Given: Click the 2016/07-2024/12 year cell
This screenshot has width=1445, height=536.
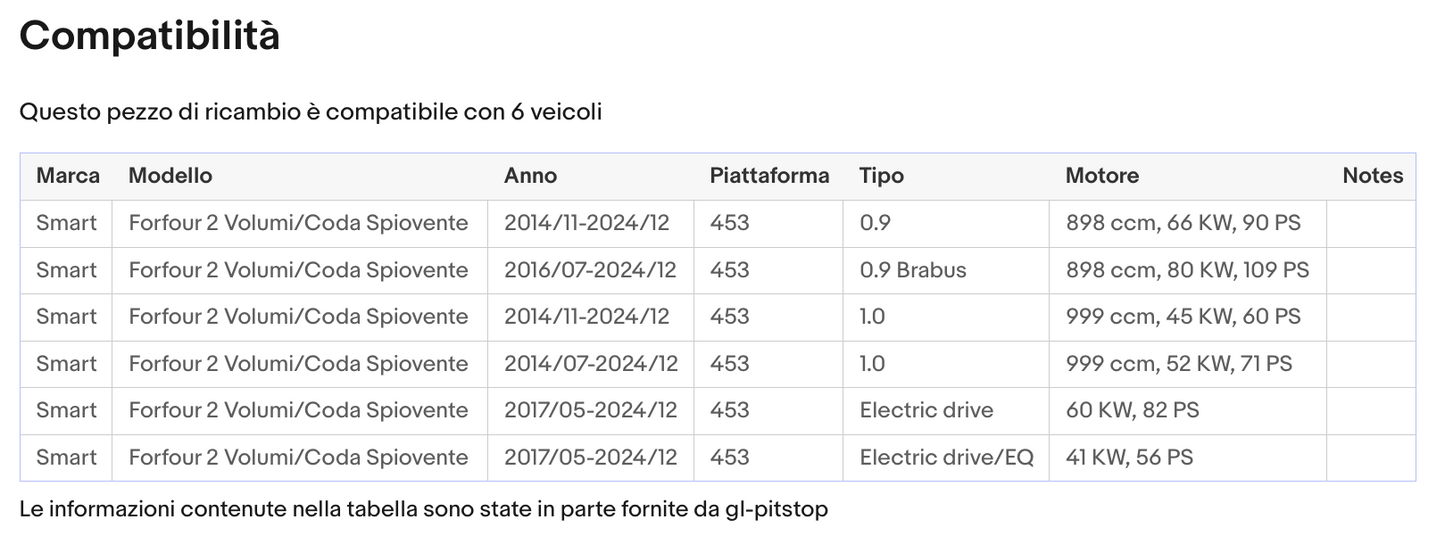Looking at the screenshot, I should (590, 270).
